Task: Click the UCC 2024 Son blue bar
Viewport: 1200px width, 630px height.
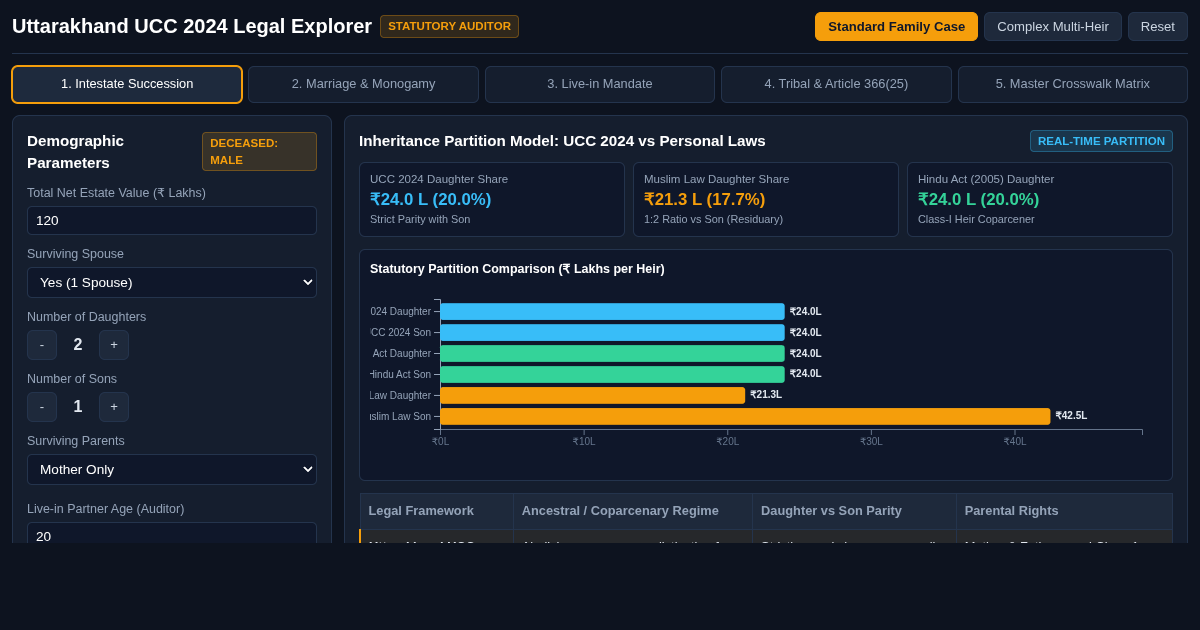Action: coord(612,333)
